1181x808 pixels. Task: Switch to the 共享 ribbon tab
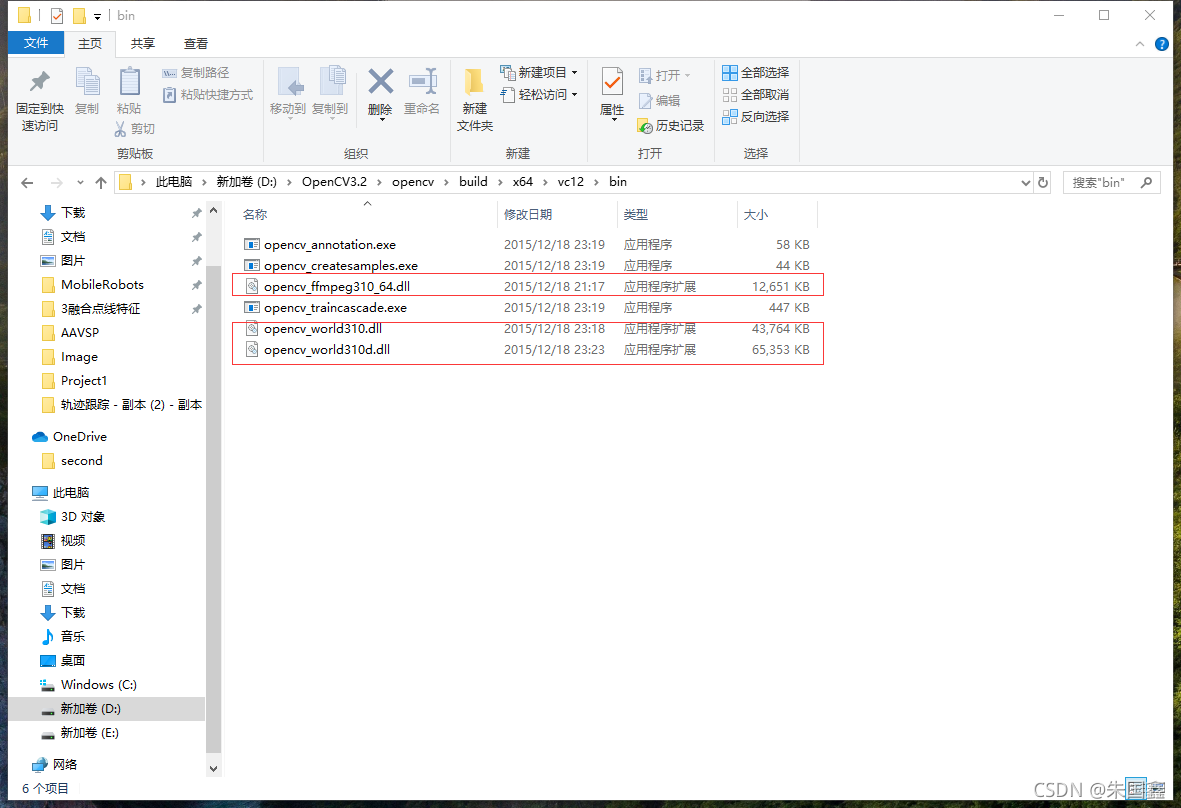[142, 44]
